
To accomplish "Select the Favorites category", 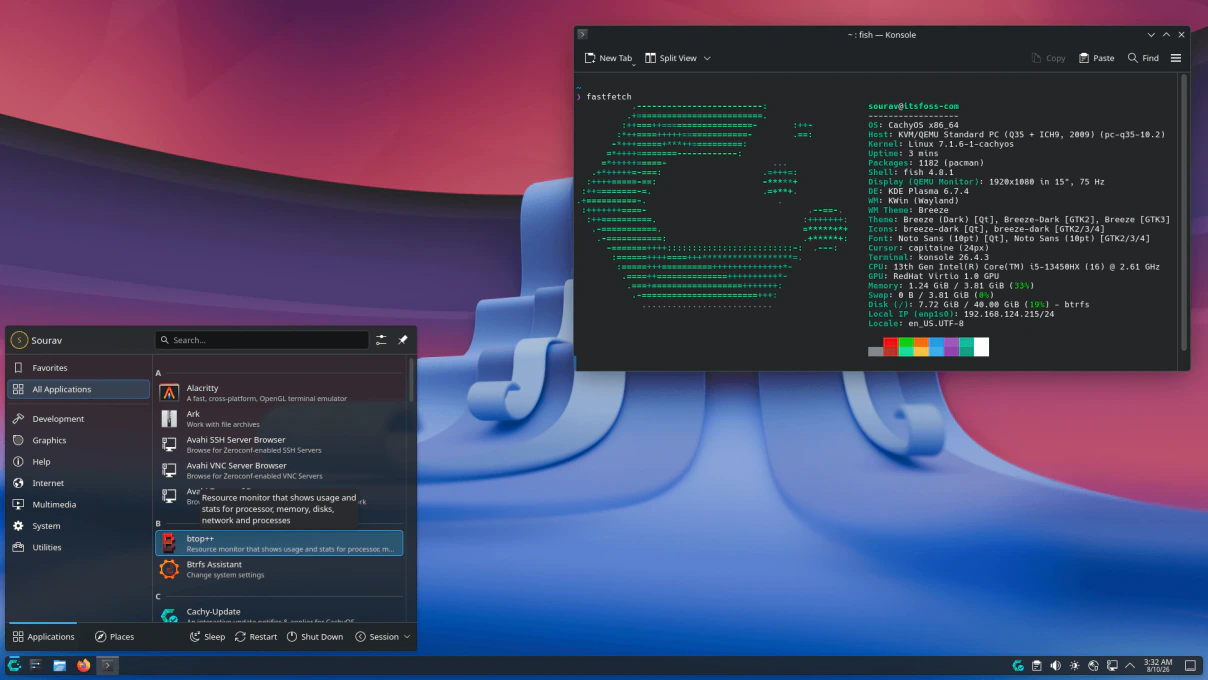I will tap(79, 368).
